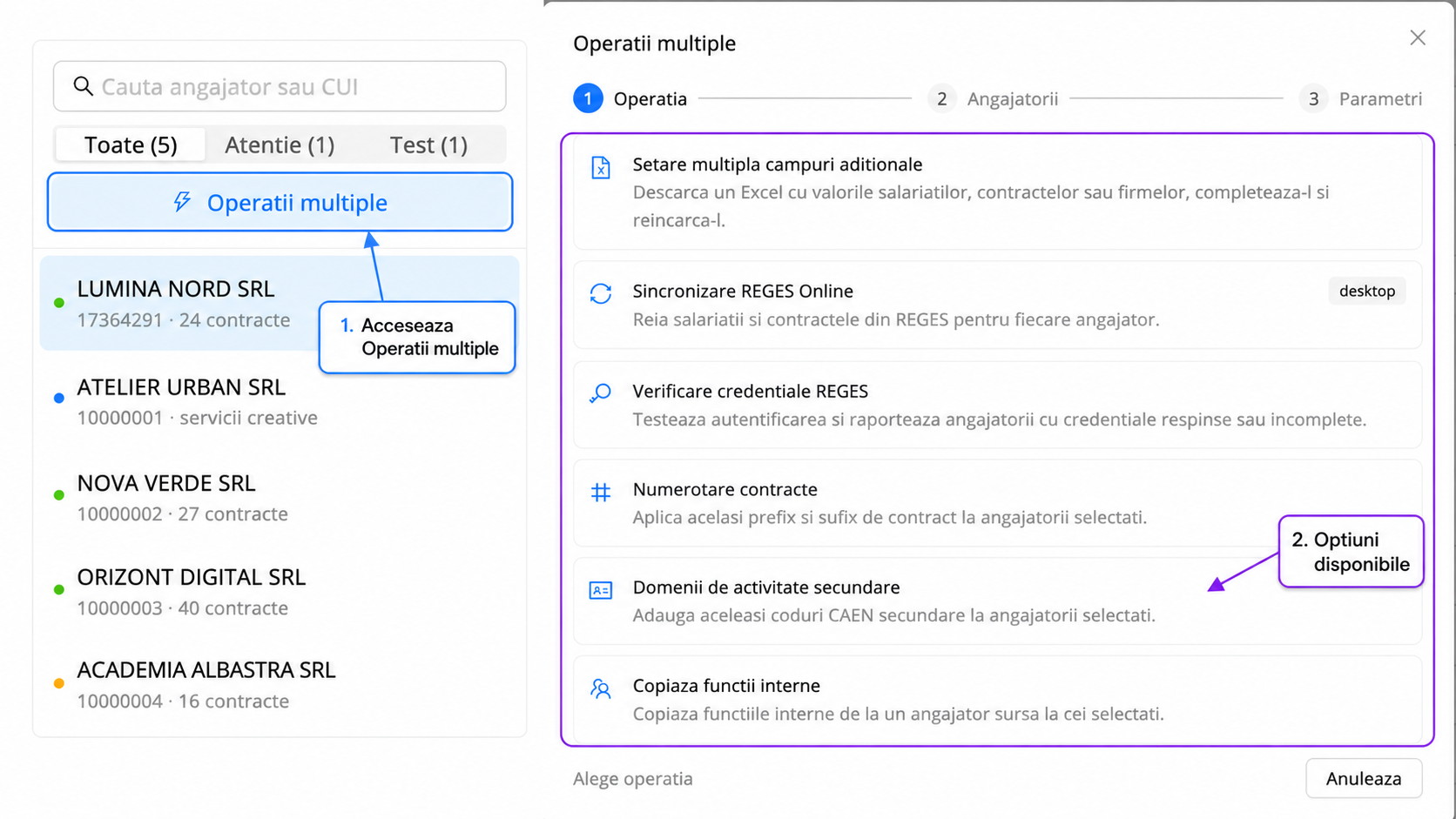Select step 3 Parametri in the wizard
The width and height of the screenshot is (1456, 819).
pos(1360,99)
